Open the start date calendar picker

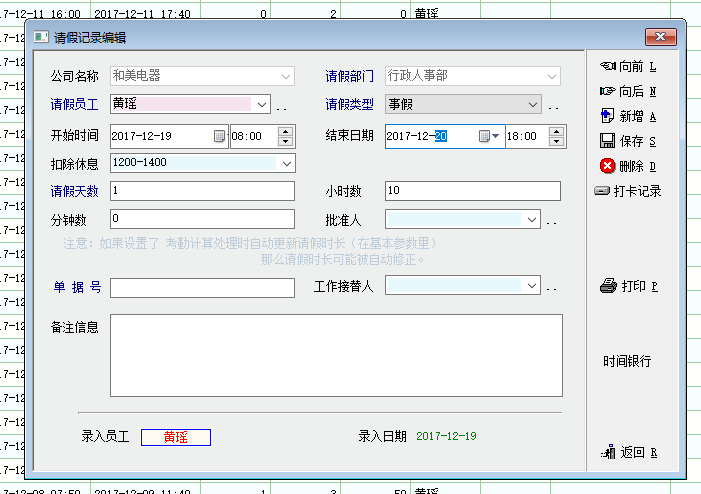pos(219,136)
